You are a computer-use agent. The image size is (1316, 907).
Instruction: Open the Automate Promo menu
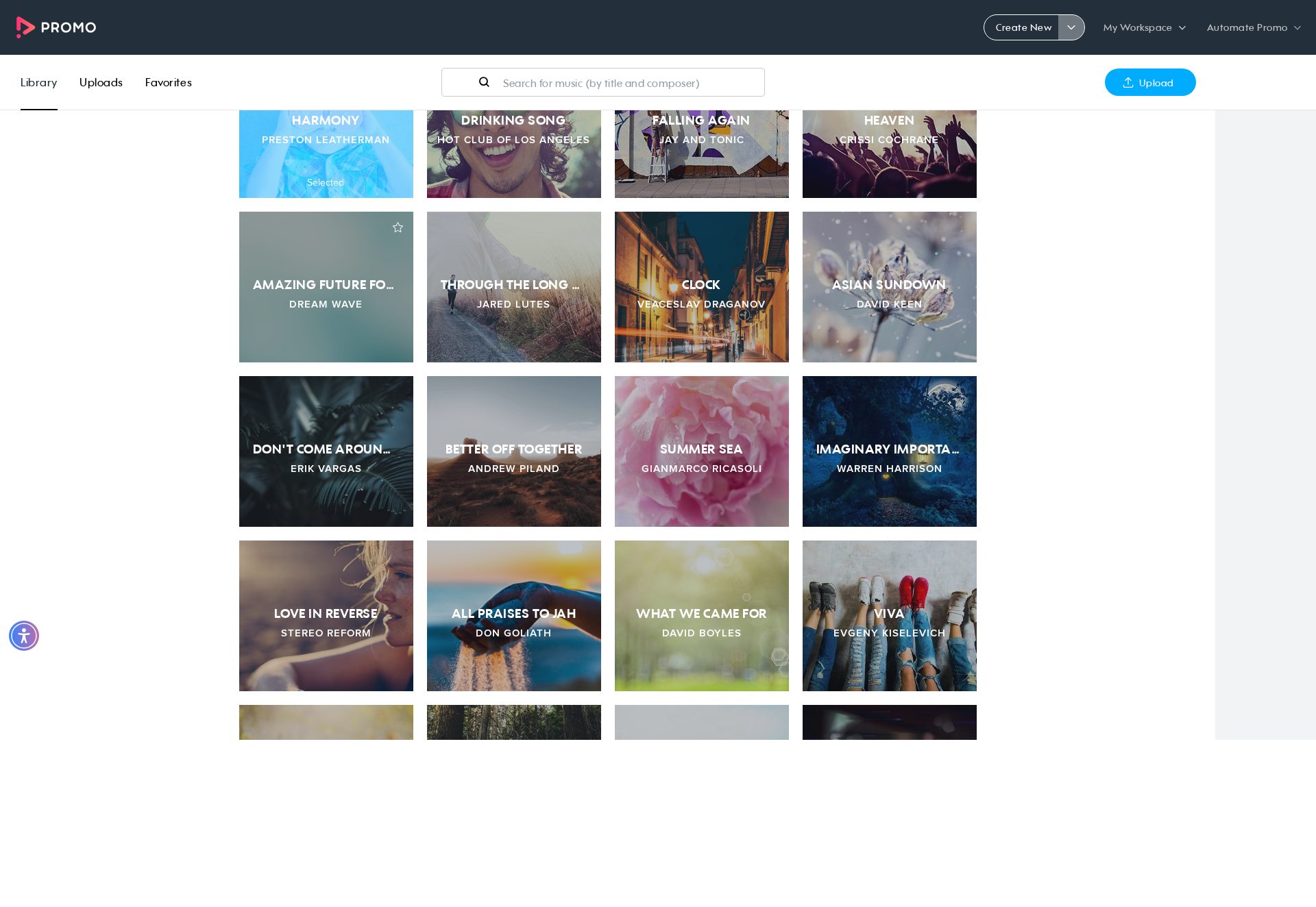tap(1254, 27)
